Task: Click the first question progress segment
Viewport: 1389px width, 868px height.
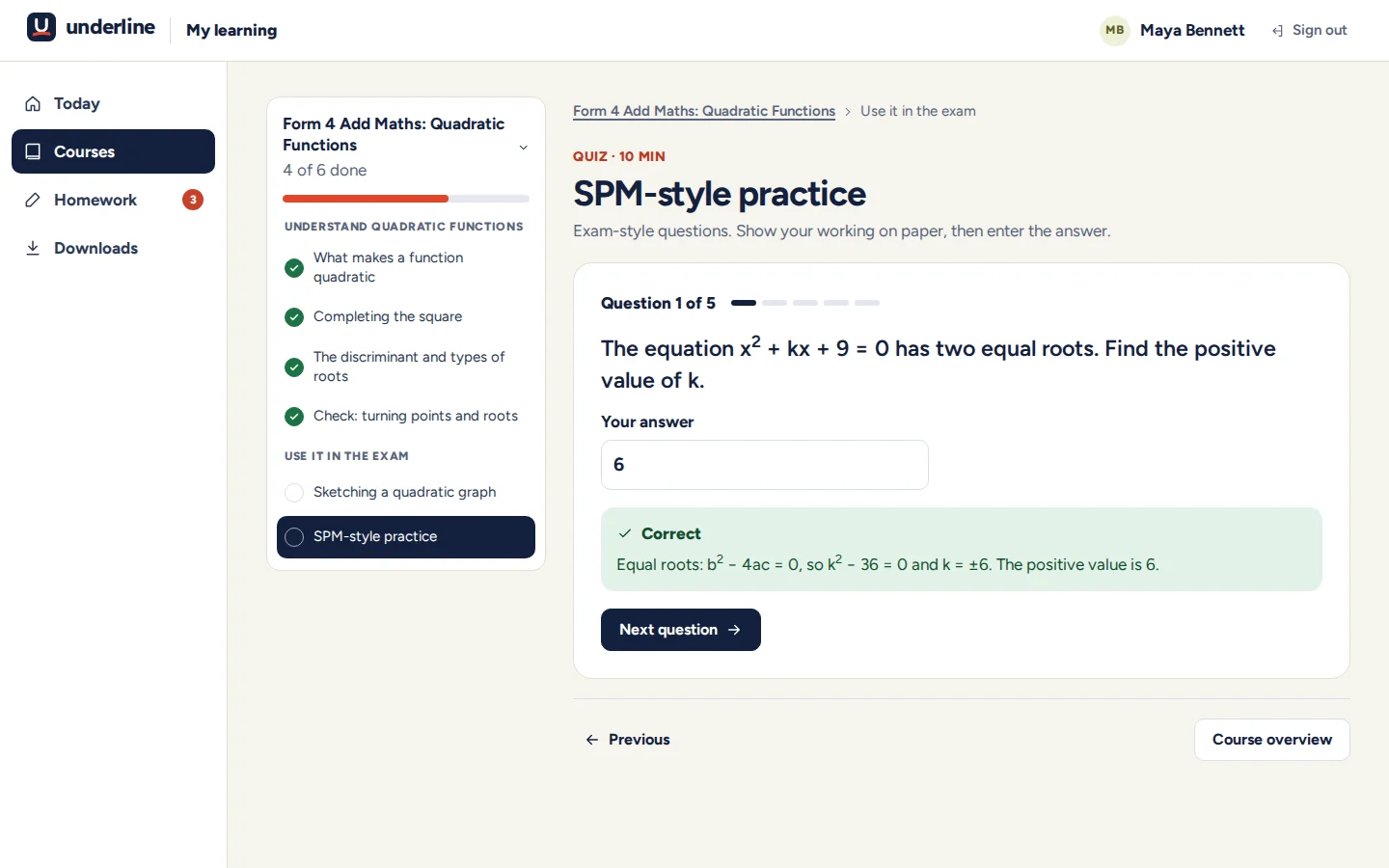Action: coord(744,303)
